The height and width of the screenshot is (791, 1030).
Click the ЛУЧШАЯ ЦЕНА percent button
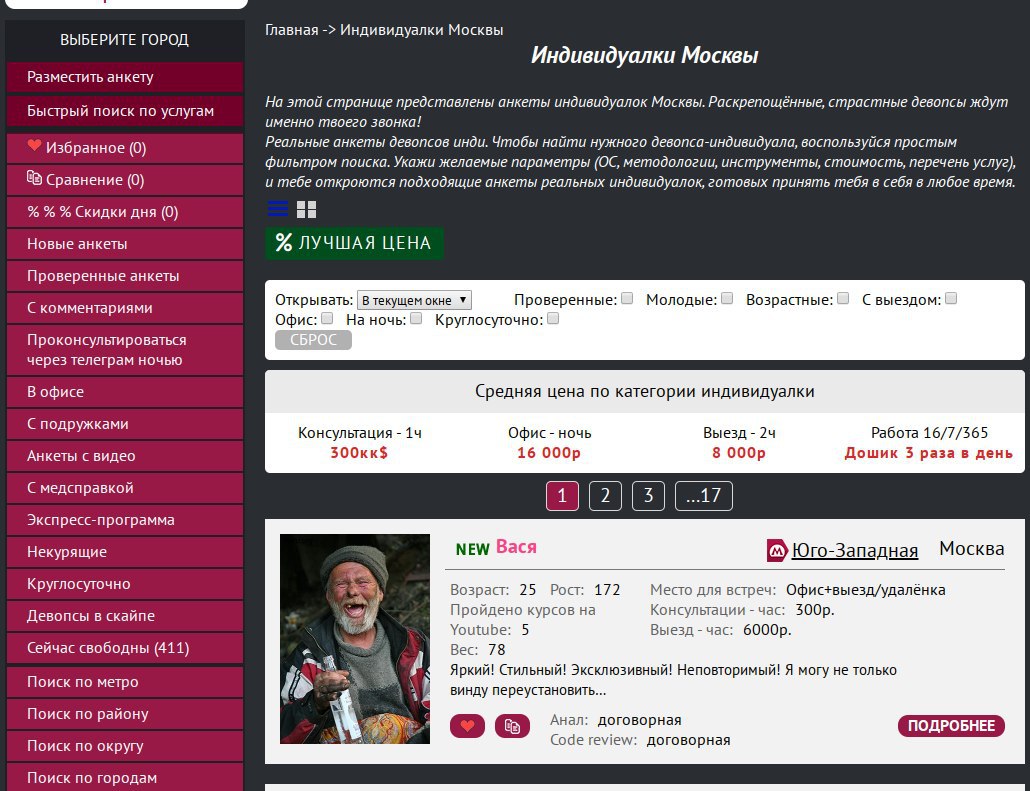pos(354,243)
